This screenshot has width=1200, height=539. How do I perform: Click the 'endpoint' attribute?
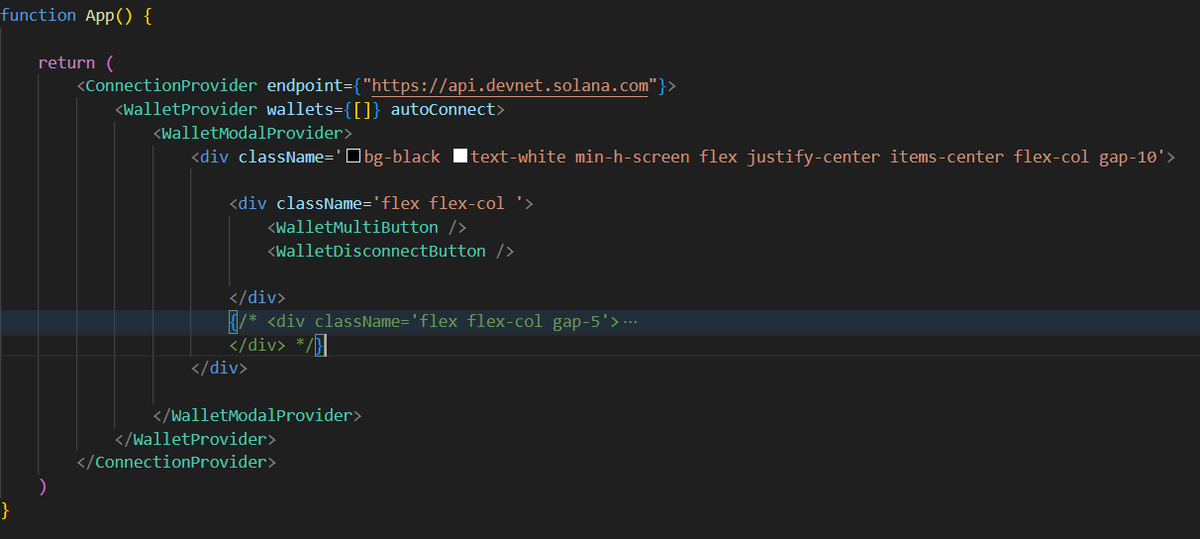coord(304,86)
